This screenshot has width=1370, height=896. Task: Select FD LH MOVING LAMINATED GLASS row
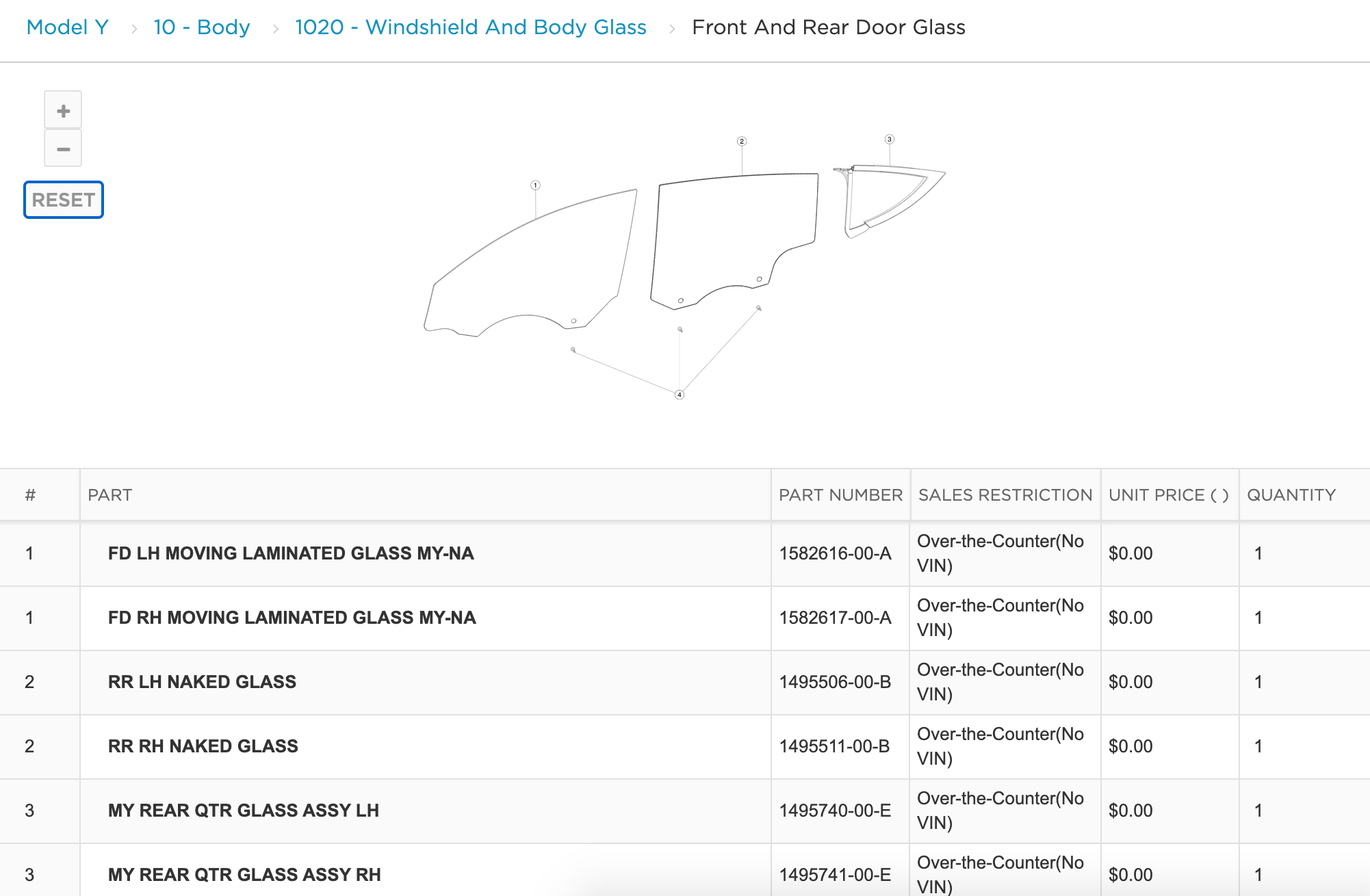coord(291,553)
